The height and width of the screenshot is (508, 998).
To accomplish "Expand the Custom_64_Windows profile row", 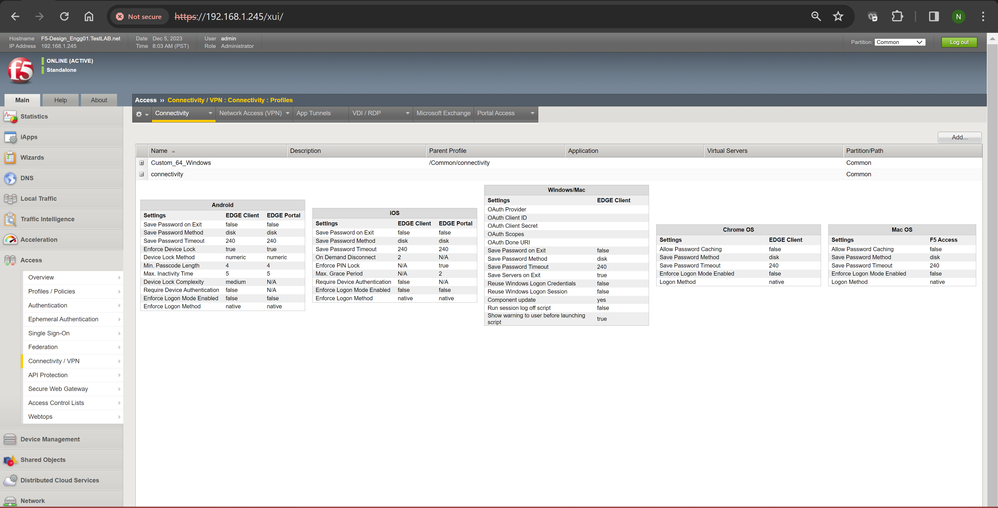I will tap(142, 162).
